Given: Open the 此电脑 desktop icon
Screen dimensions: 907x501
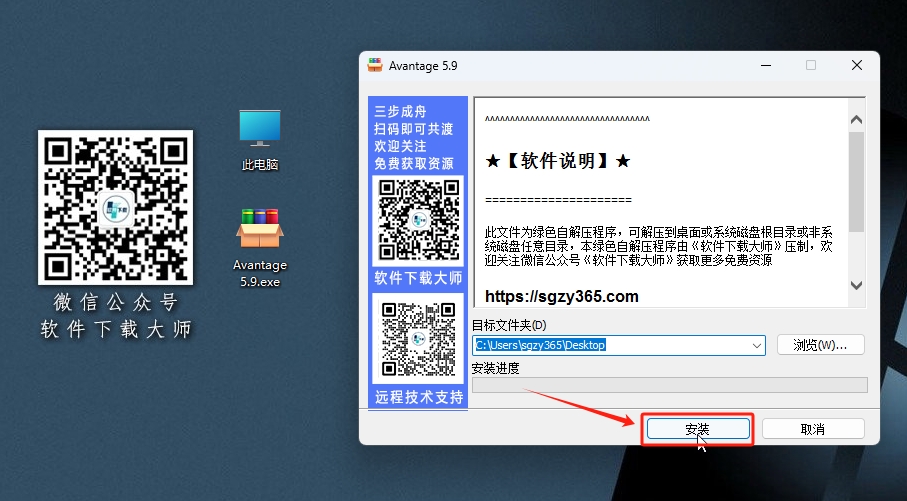Looking at the screenshot, I should (260, 140).
